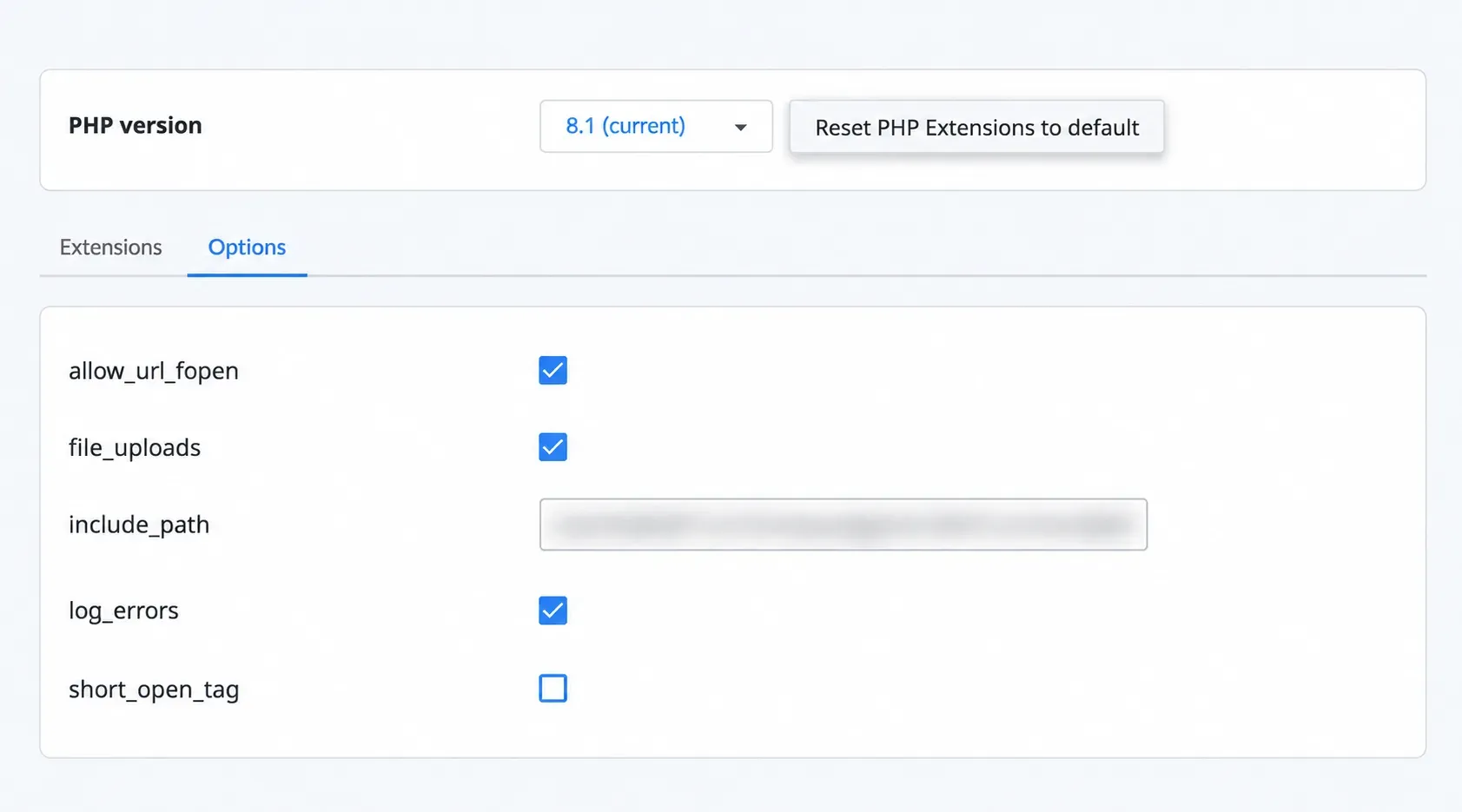Click the 'include_path' option label
1462x812 pixels.
(139, 525)
